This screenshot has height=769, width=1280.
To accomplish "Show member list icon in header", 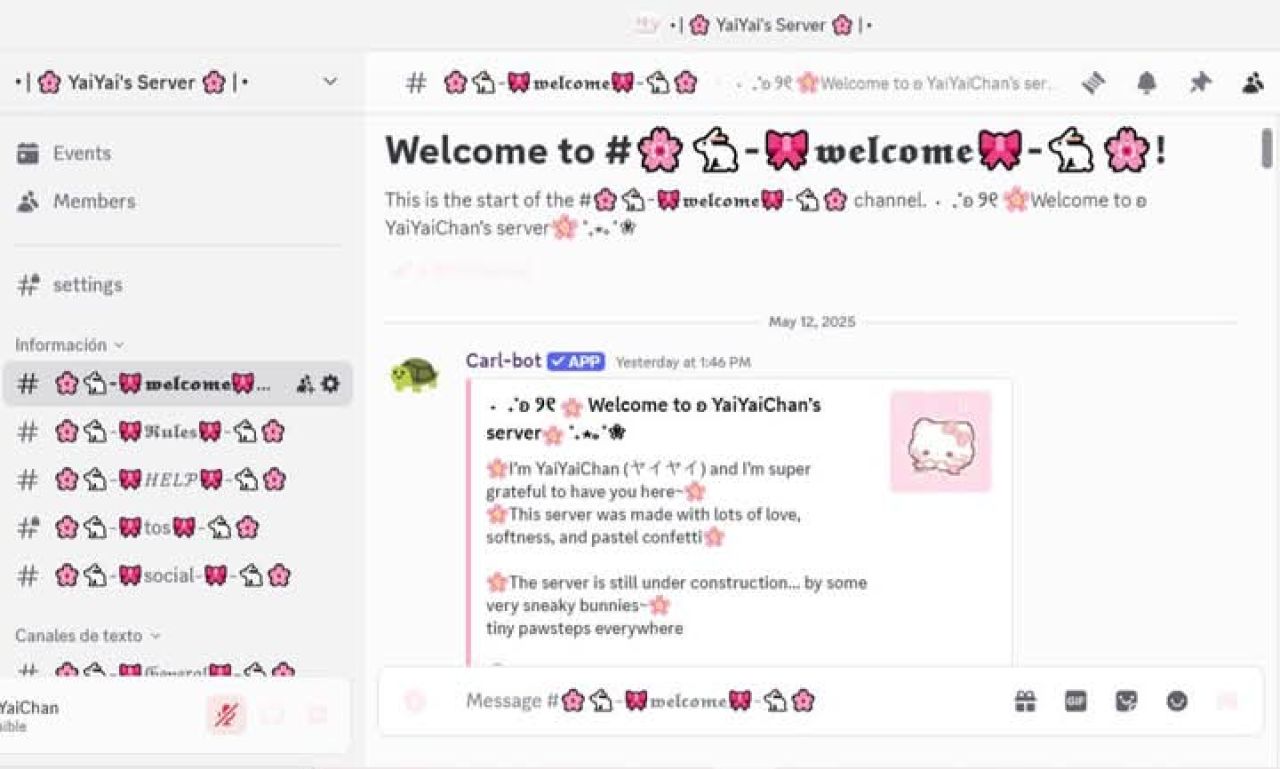I will coord(1252,84).
